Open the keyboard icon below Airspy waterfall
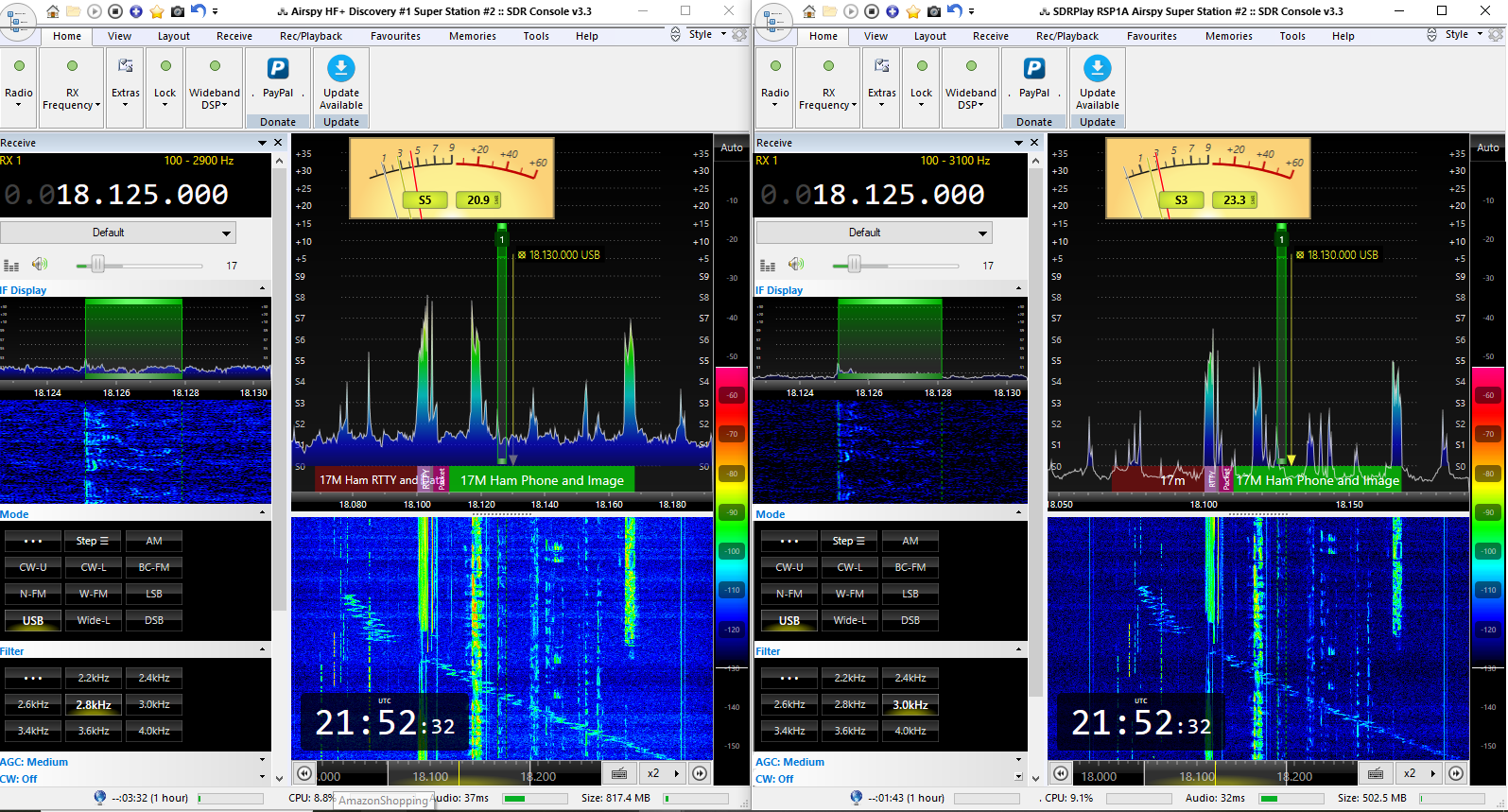Image resolution: width=1508 pixels, height=812 pixels. pos(619,773)
